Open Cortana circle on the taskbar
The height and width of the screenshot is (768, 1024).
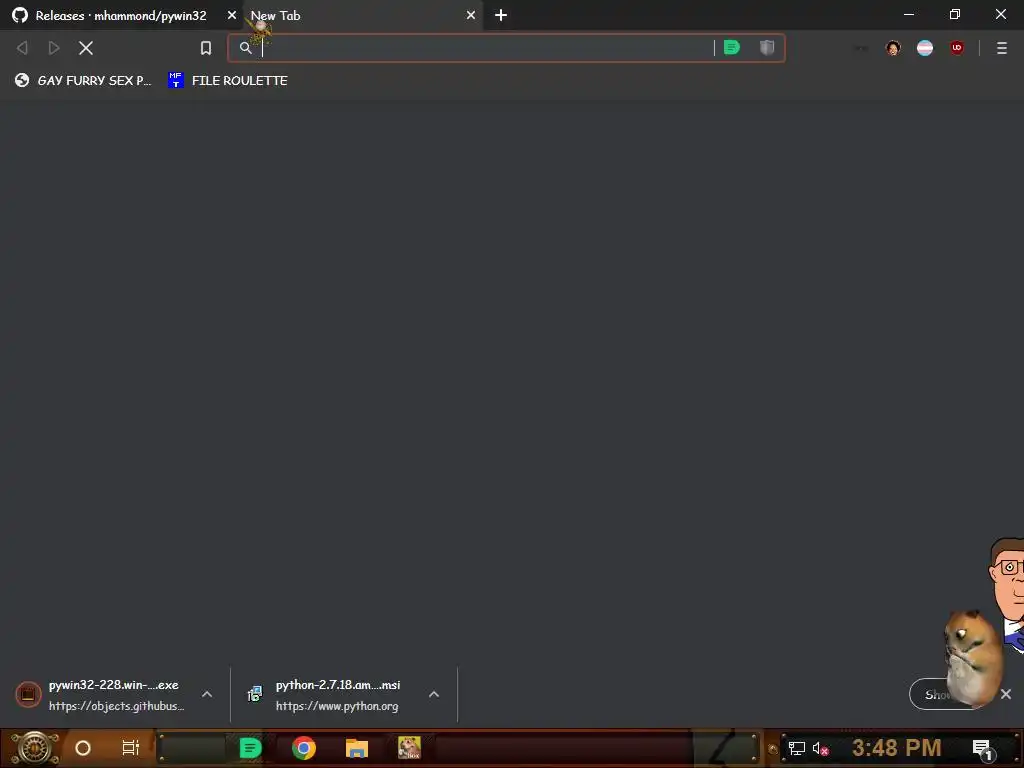(83, 748)
